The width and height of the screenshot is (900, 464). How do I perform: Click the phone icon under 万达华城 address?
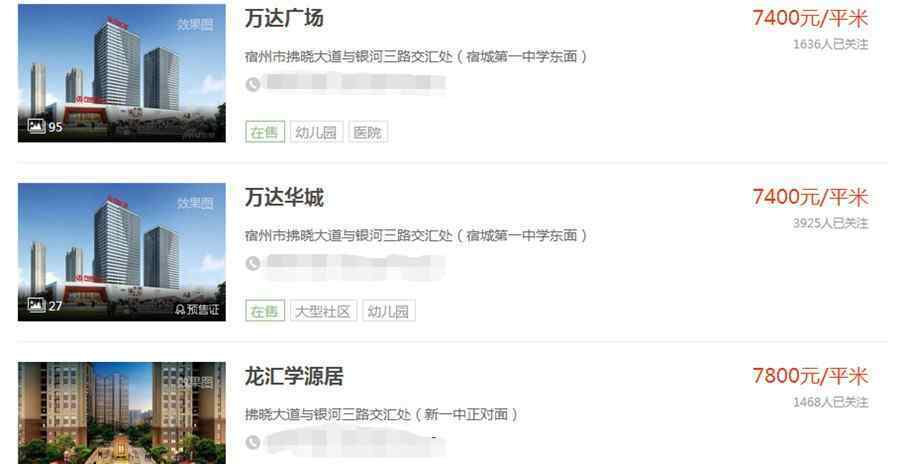coord(253,264)
